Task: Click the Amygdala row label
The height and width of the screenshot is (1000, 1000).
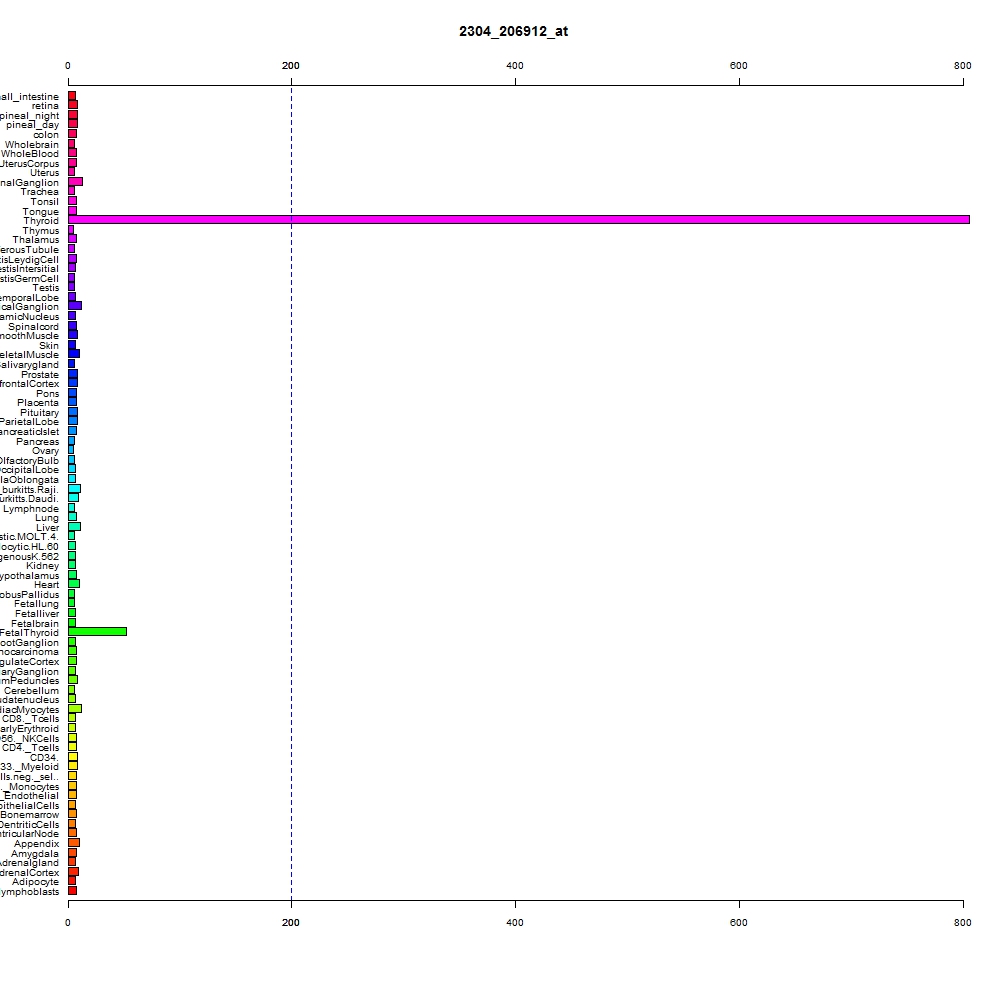Action: pyautogui.click(x=35, y=853)
